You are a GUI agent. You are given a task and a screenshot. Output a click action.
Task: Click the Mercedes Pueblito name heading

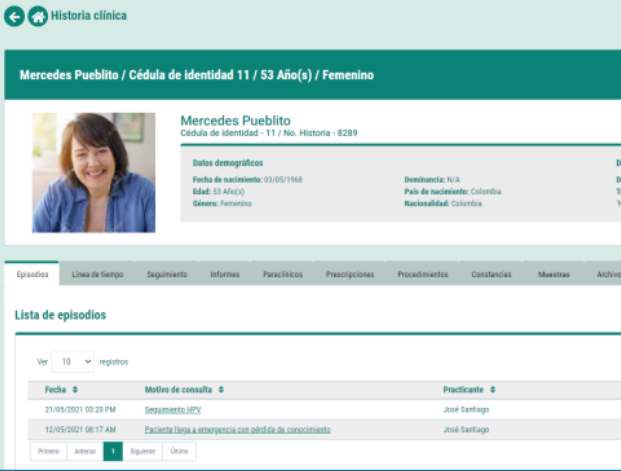pos(235,120)
